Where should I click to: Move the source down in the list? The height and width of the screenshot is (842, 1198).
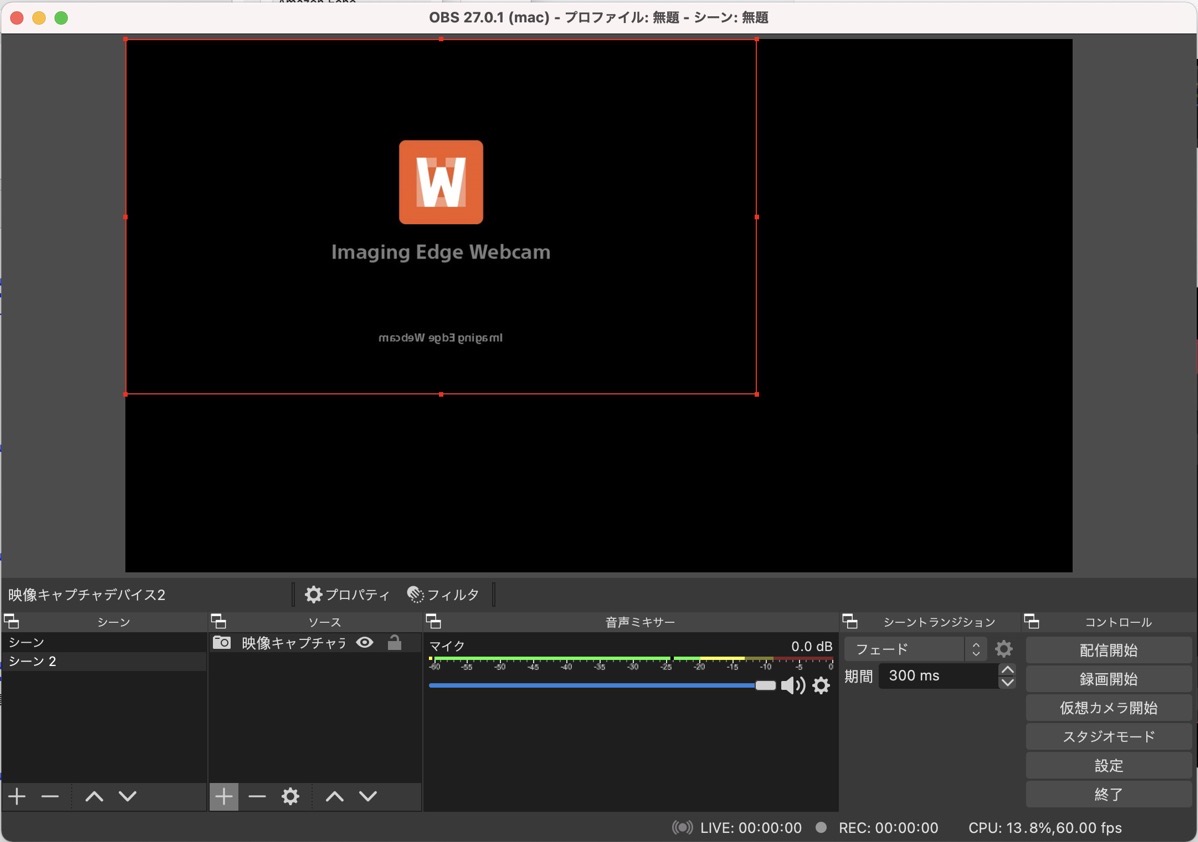click(x=368, y=796)
